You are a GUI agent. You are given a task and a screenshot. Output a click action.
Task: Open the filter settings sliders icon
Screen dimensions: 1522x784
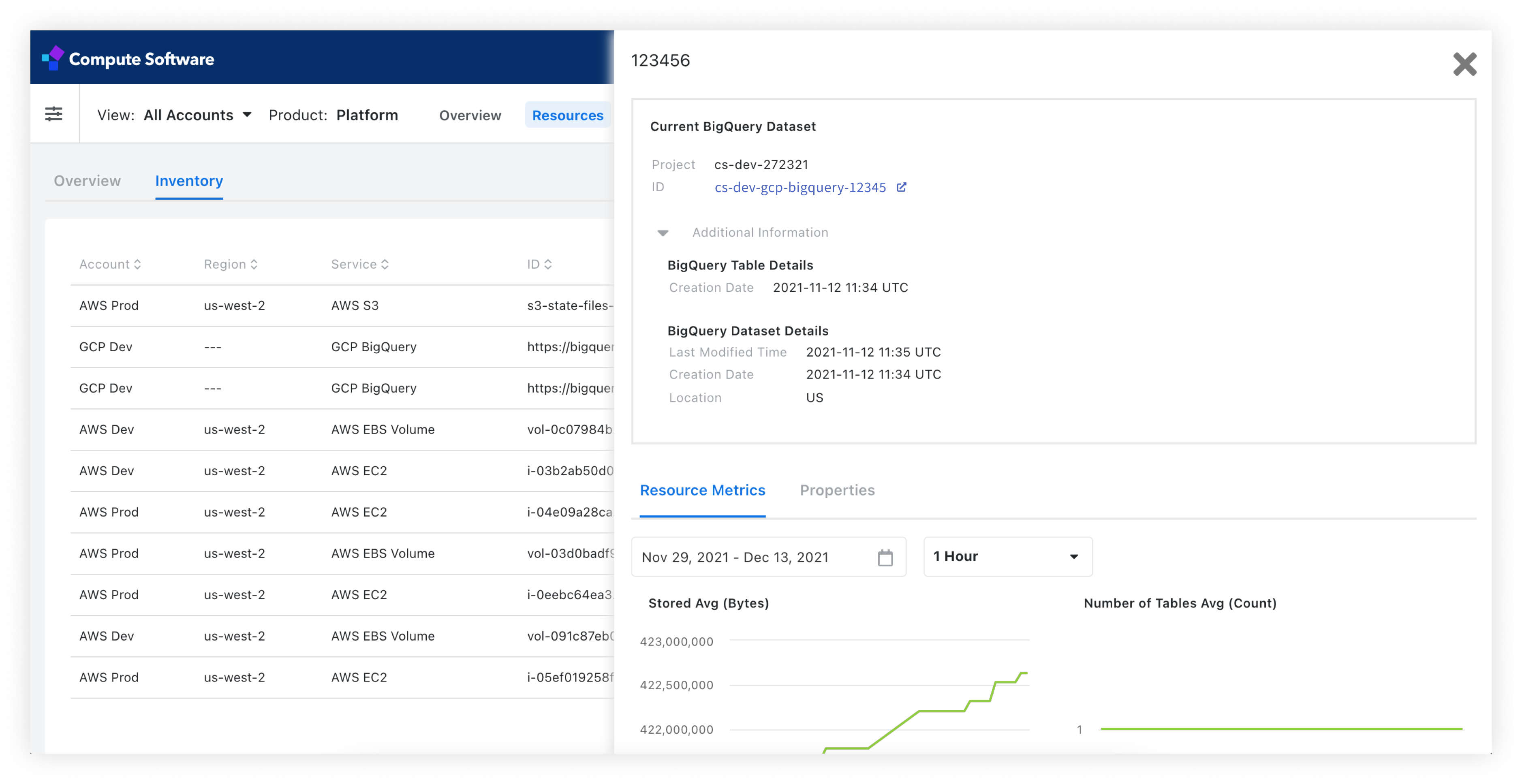[x=54, y=114]
